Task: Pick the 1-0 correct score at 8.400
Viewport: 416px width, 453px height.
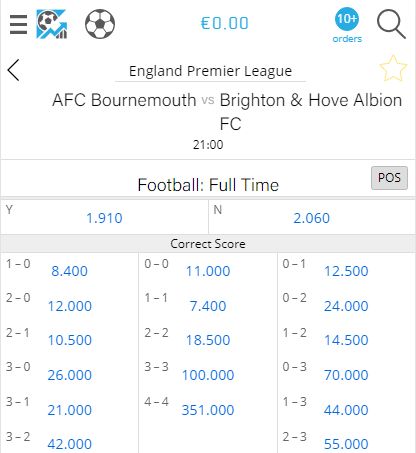Action: (x=70, y=271)
